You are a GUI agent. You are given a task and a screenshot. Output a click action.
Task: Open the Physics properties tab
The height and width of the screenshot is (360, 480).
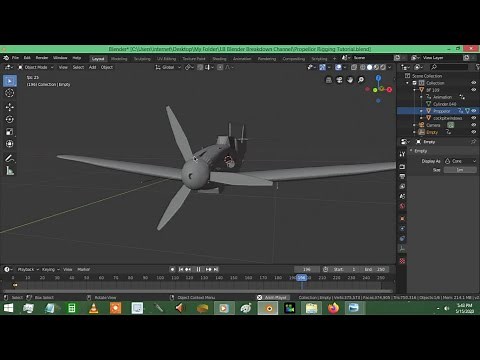click(x=402, y=229)
